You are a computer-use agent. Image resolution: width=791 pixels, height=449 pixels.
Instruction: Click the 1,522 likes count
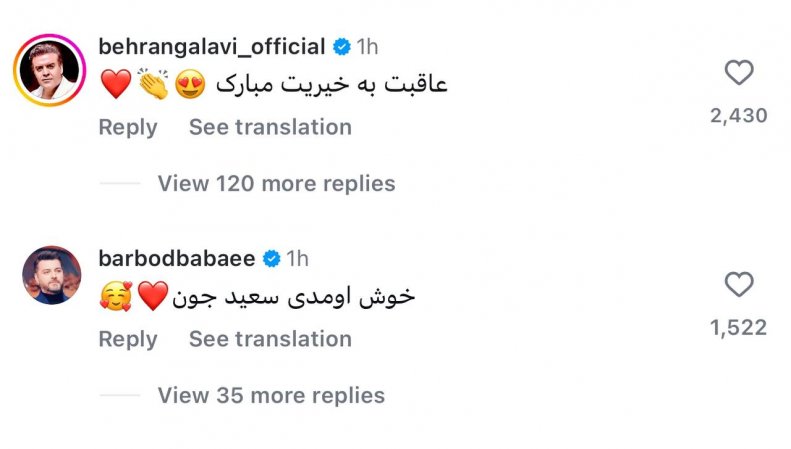738,328
